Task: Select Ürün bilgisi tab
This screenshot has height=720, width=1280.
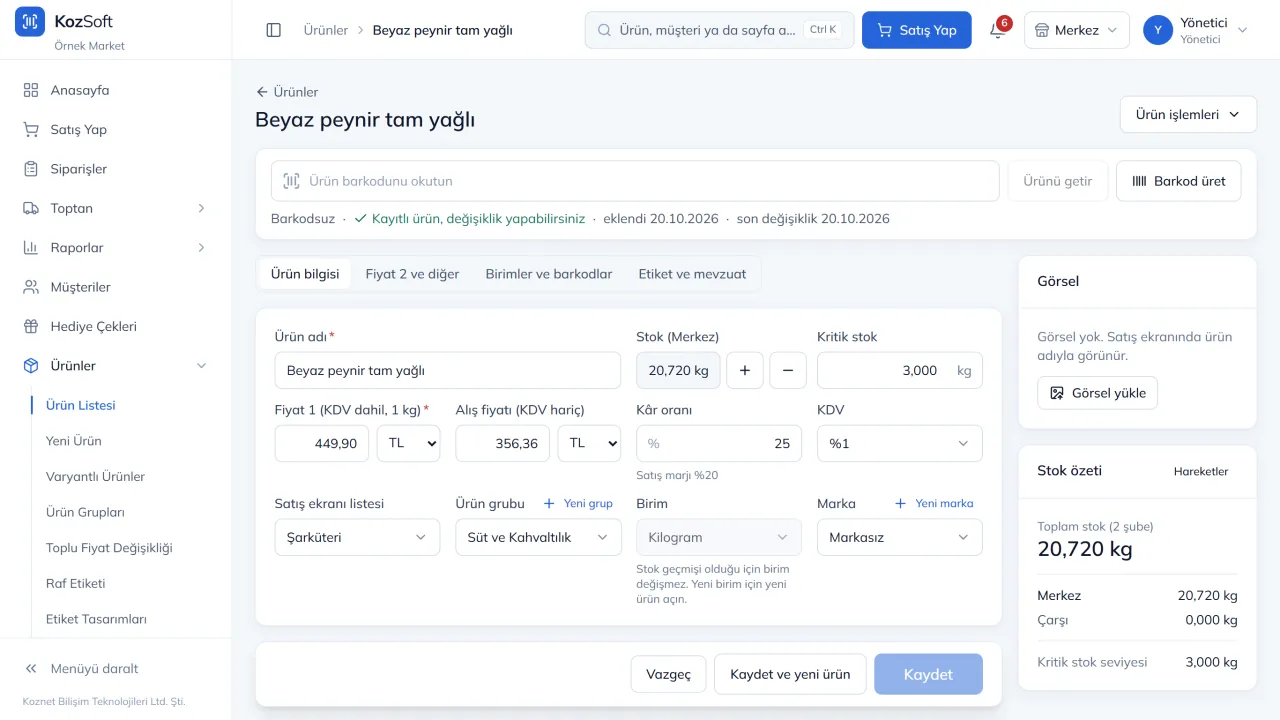Action: pos(305,274)
